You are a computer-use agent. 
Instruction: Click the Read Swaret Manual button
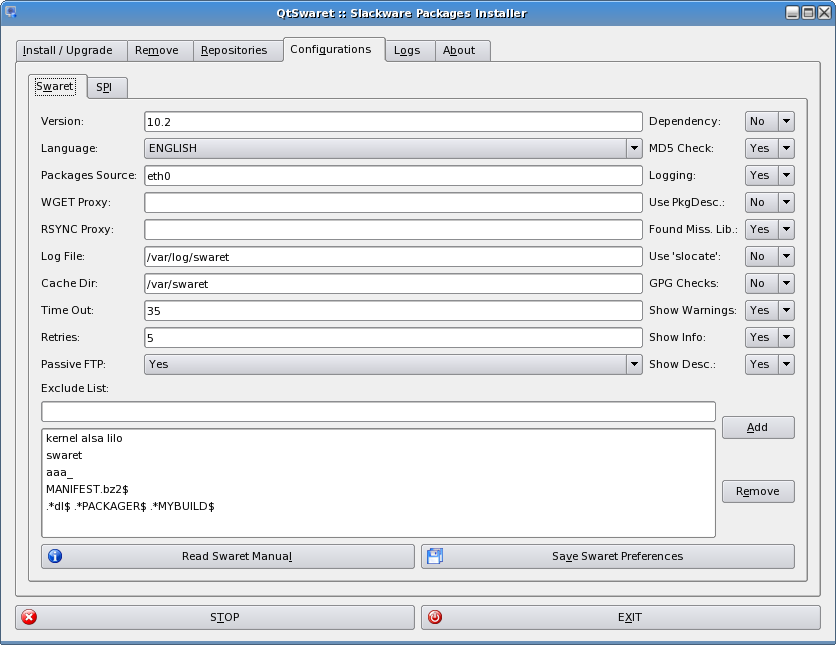pos(228,556)
